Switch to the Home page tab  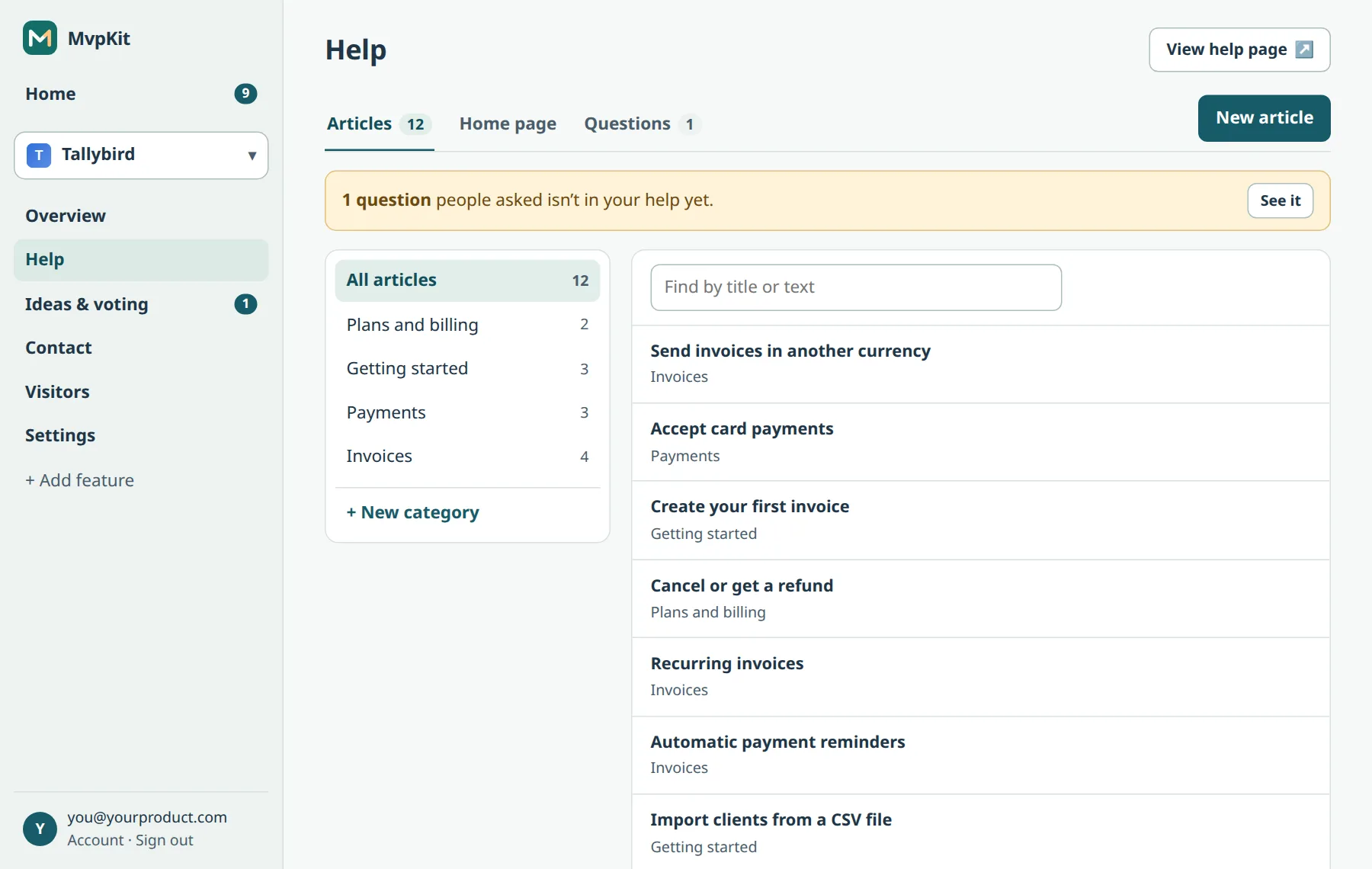(508, 124)
